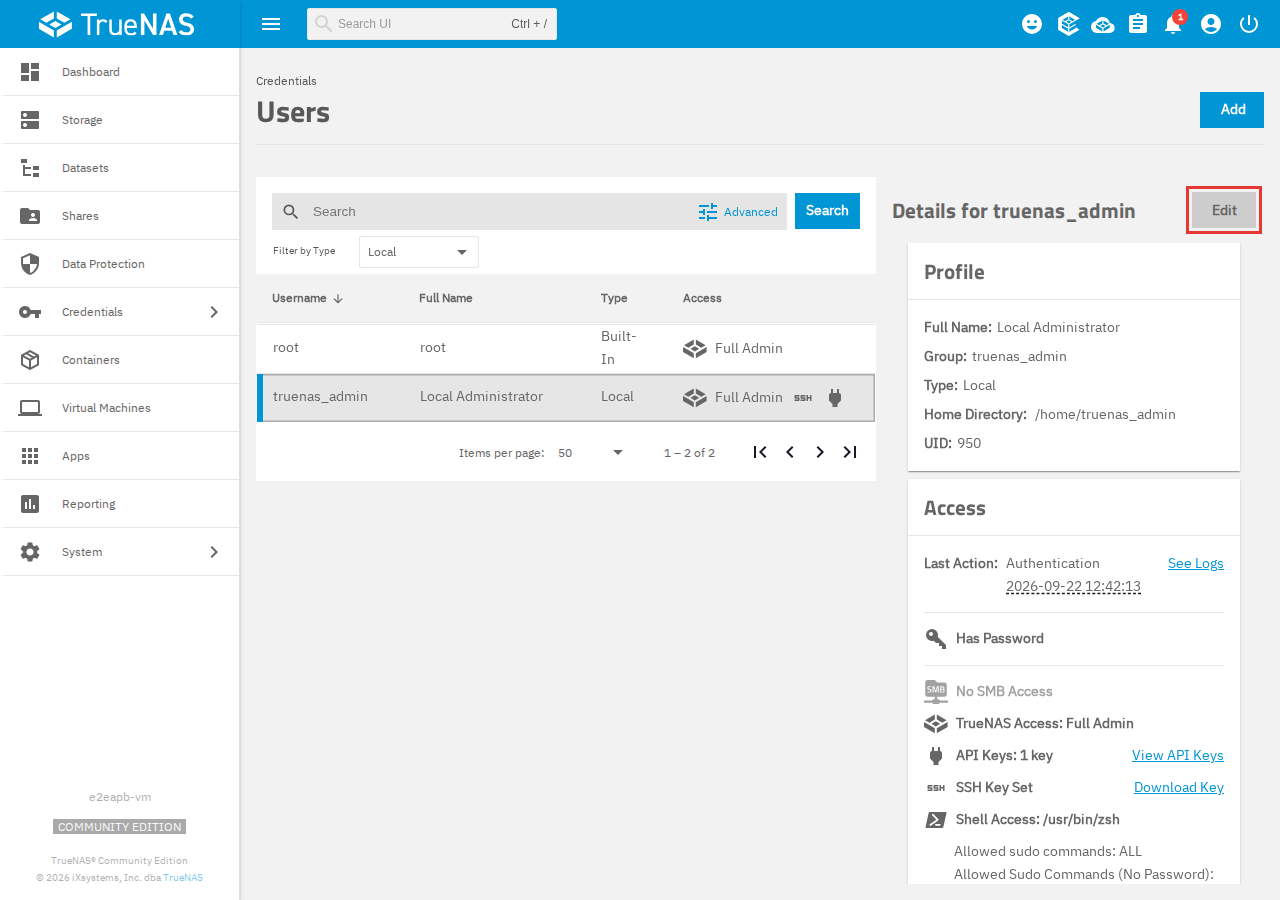Open the Jobs clipboard icon

pos(1138,24)
